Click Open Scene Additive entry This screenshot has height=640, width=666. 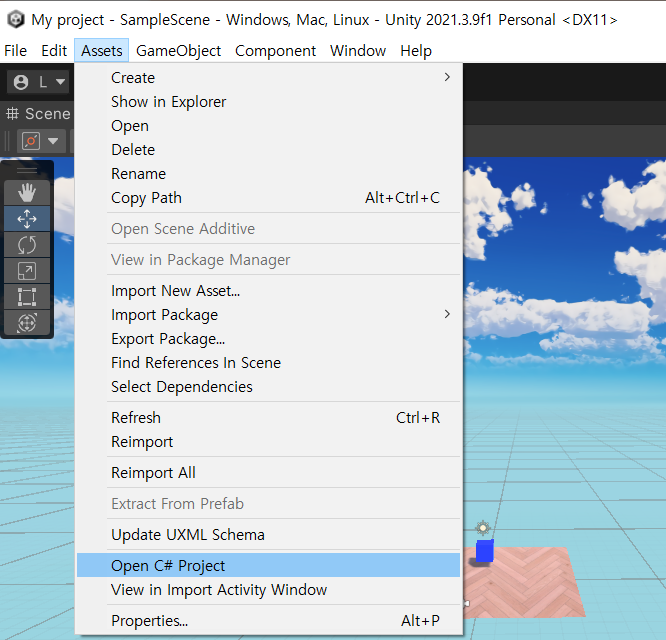[268, 229]
